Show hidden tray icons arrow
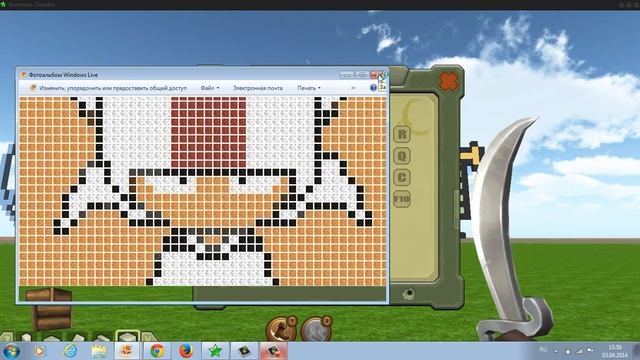The width and height of the screenshot is (640, 360). point(556,351)
